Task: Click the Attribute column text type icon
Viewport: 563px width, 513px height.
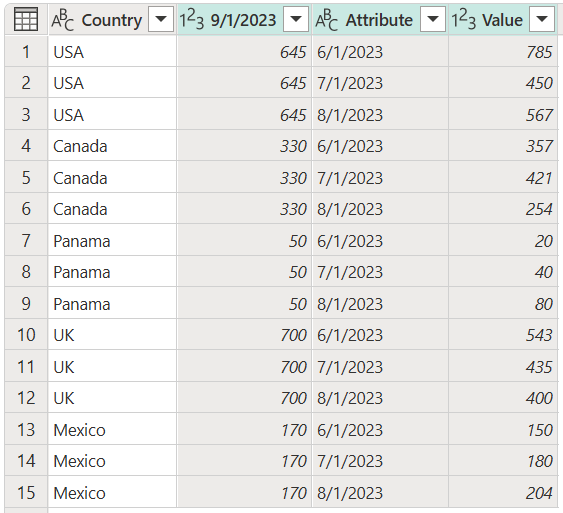Action: tap(327, 20)
